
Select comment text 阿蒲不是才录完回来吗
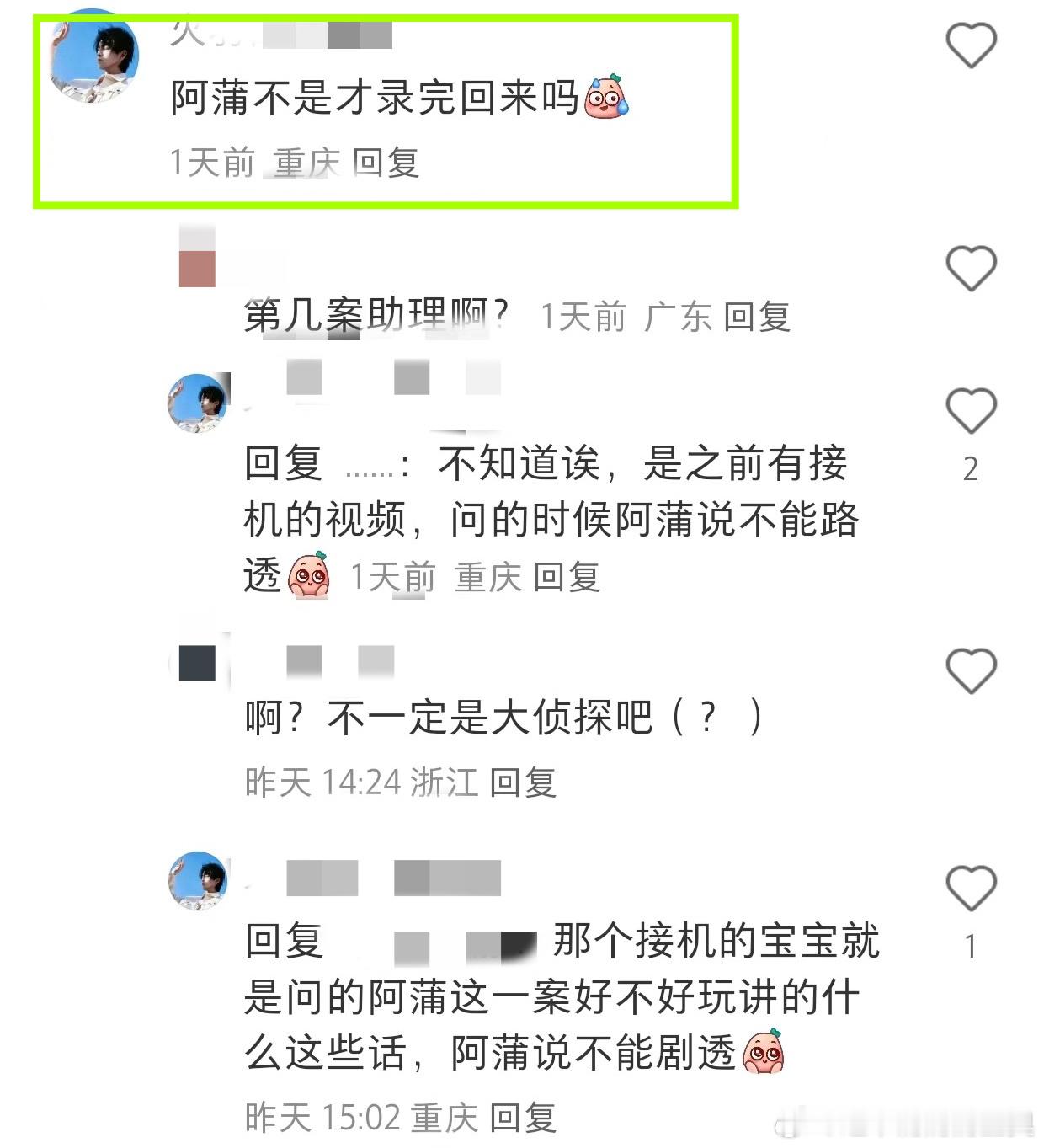point(375,98)
